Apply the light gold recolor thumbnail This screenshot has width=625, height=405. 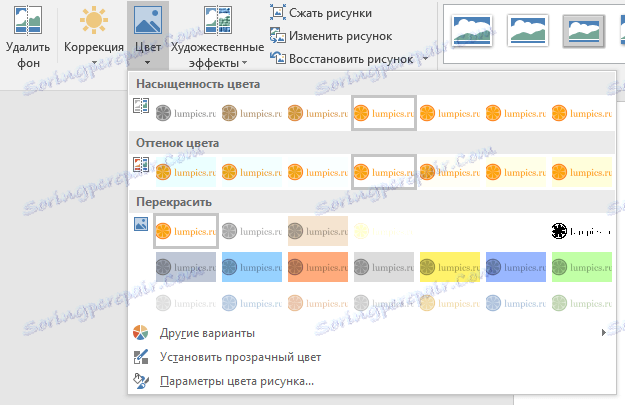pos(450,303)
